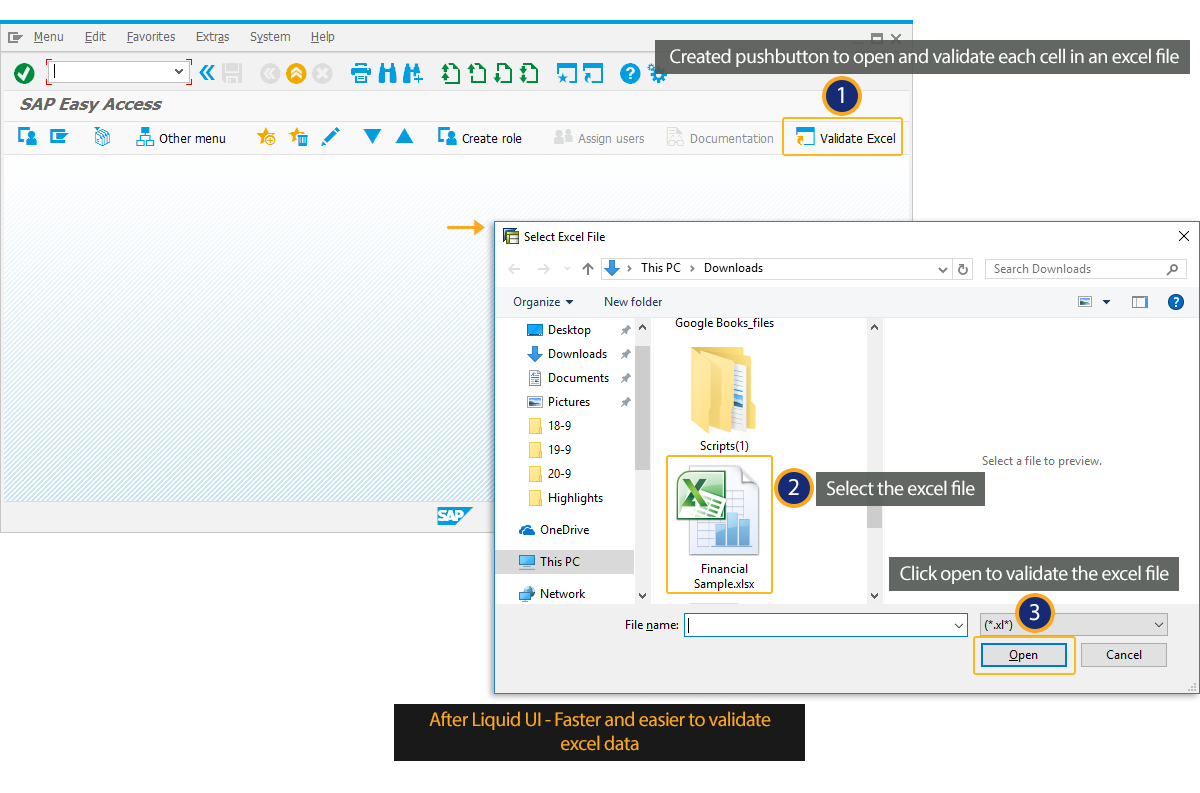Screen dimensions: 1200x793
Task: Click the New folder button
Action: 633,302
